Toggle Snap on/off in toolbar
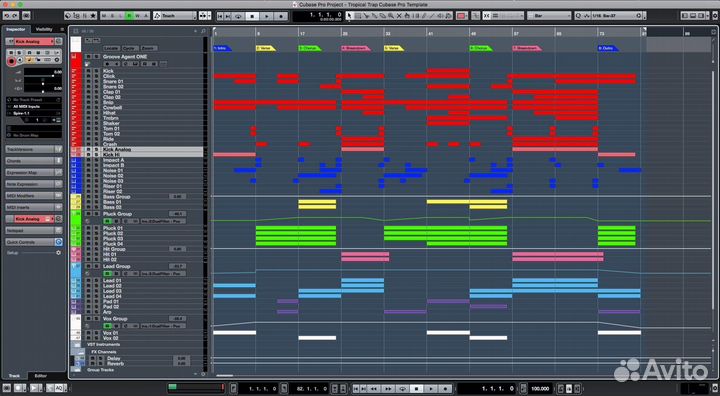This screenshot has height=396, width=720. coord(487,16)
